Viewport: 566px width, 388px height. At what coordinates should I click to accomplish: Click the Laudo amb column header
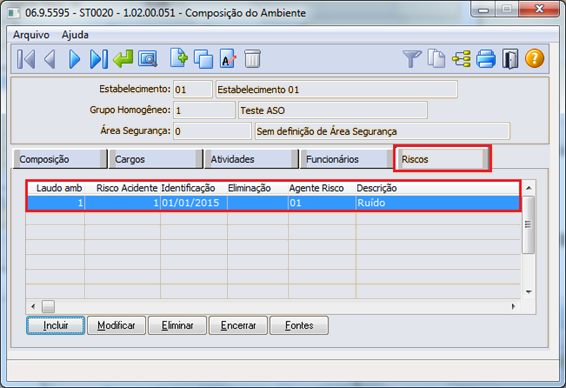click(56, 188)
